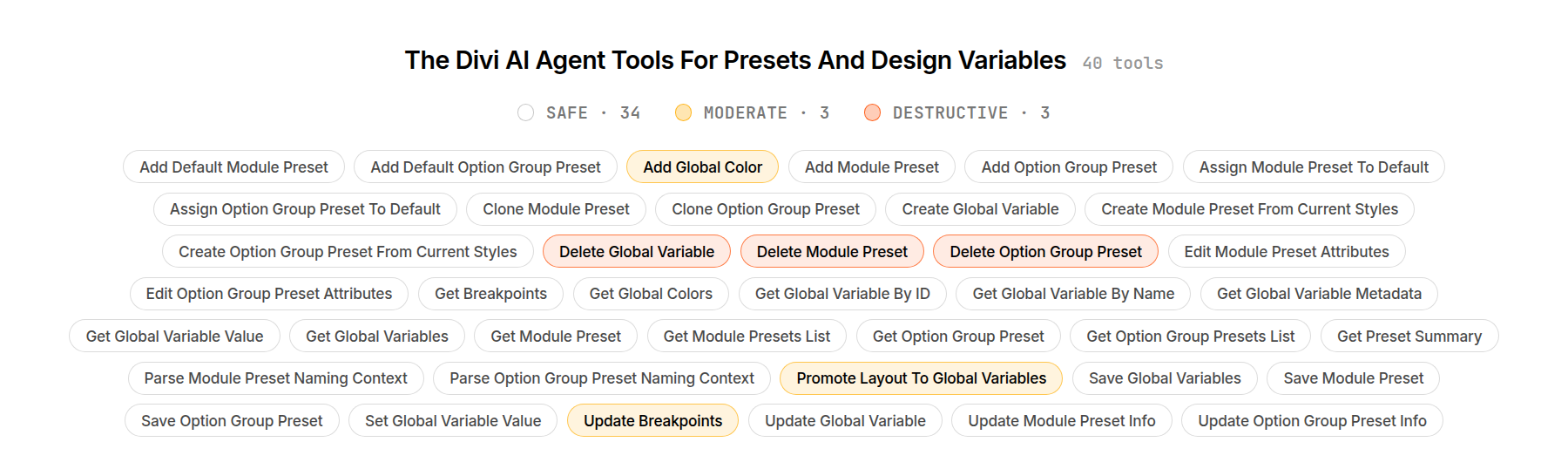Select Create Module Preset From Current Styles
1568x476 pixels.
point(1249,209)
